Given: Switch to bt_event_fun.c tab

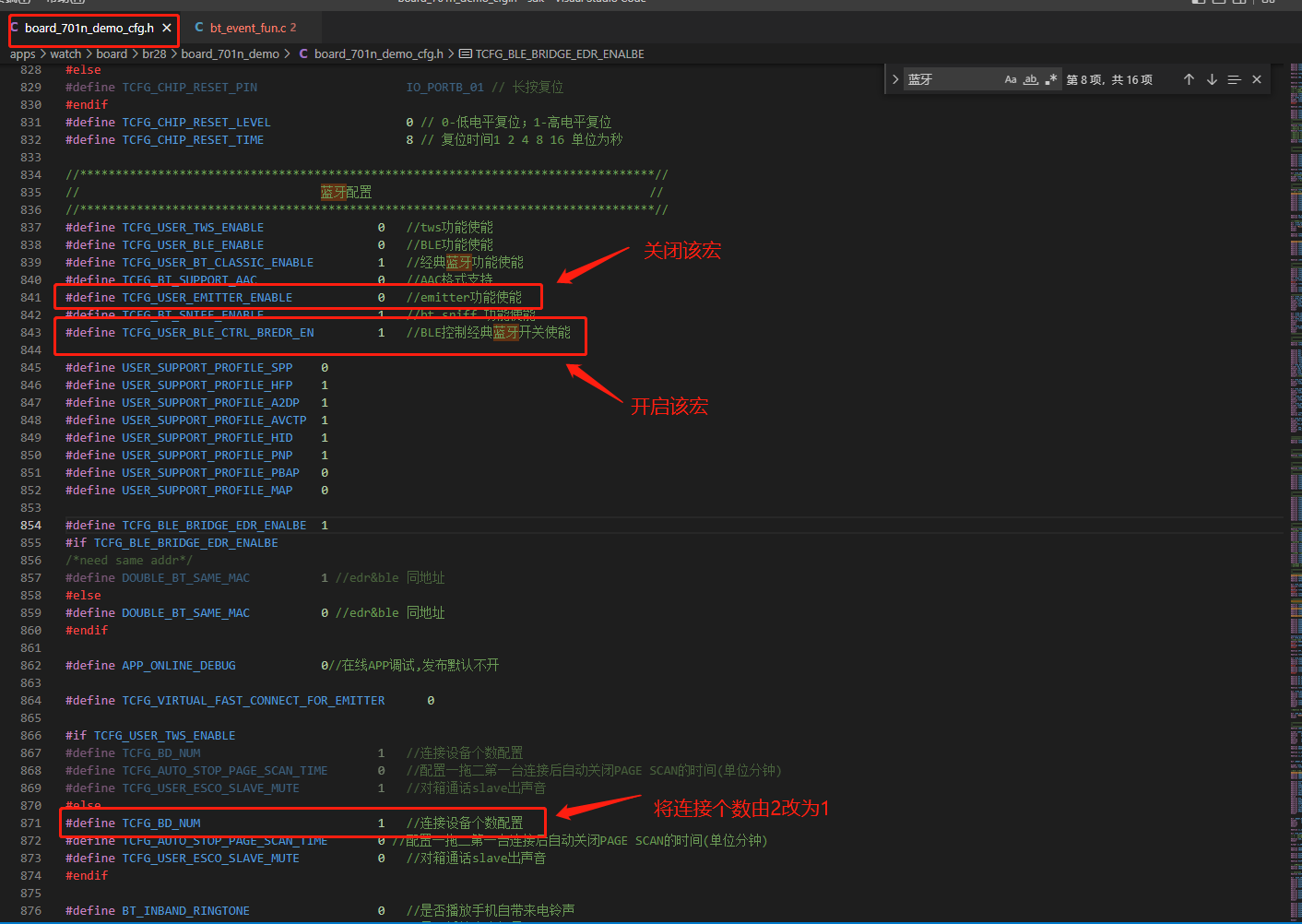Looking at the screenshot, I should point(247,28).
